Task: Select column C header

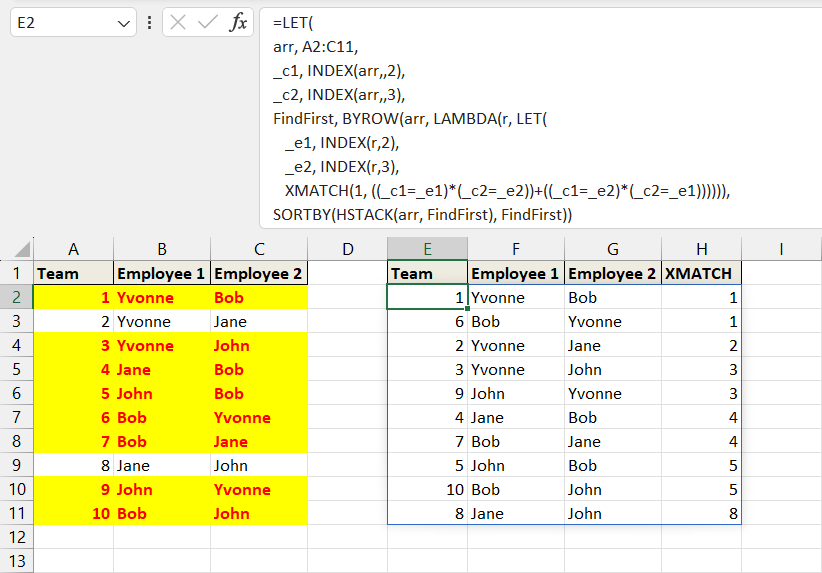Action: coord(259,249)
